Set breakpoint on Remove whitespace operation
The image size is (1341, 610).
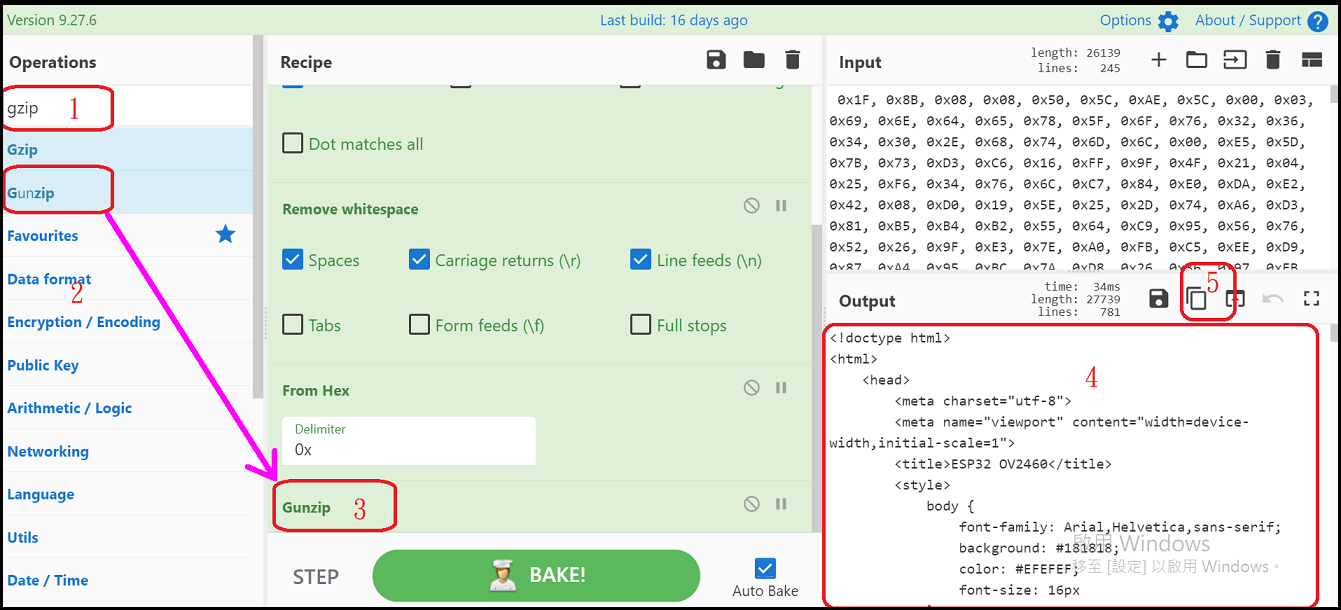pos(781,205)
